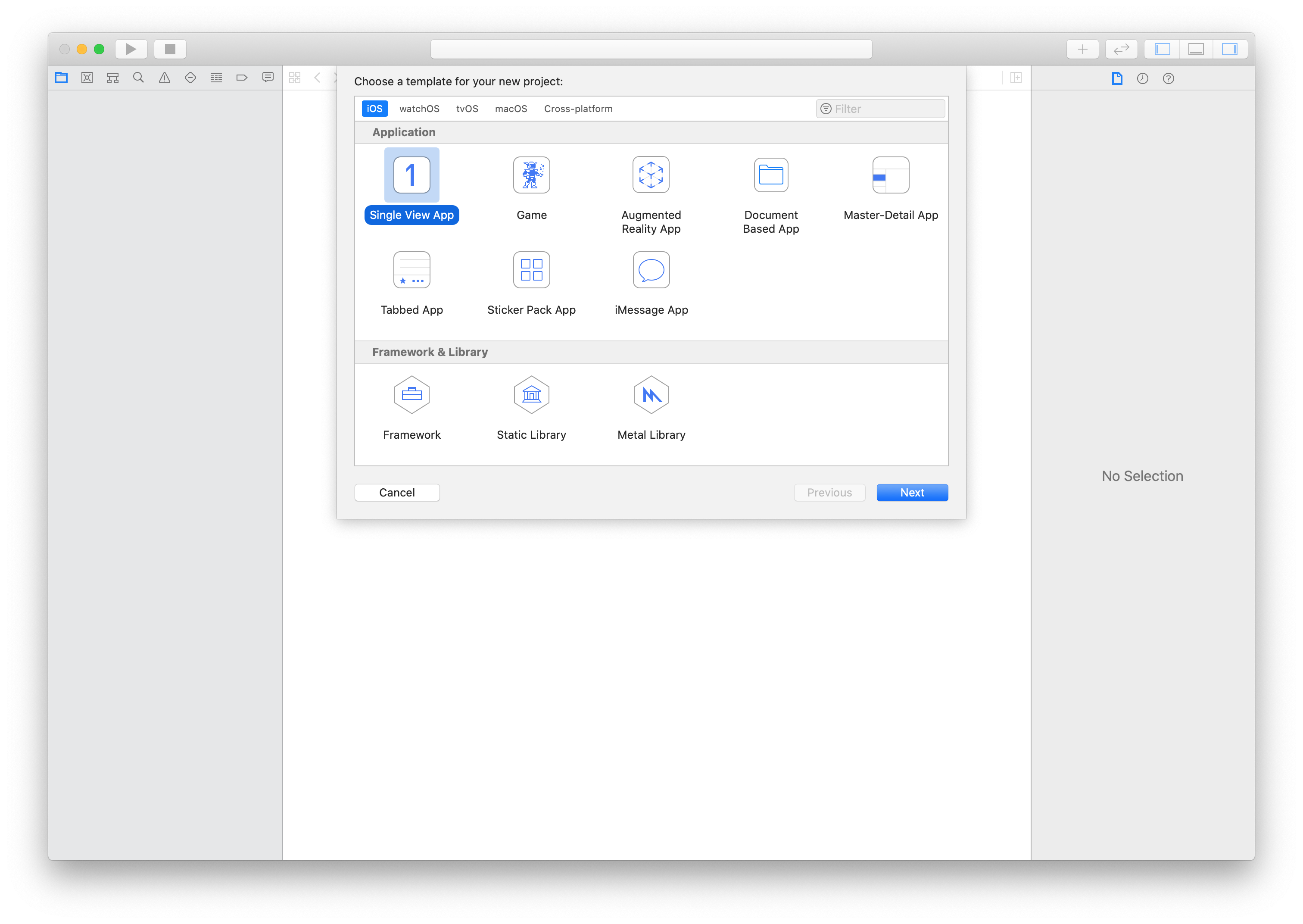Show the History inspector clock icon

click(x=1143, y=78)
